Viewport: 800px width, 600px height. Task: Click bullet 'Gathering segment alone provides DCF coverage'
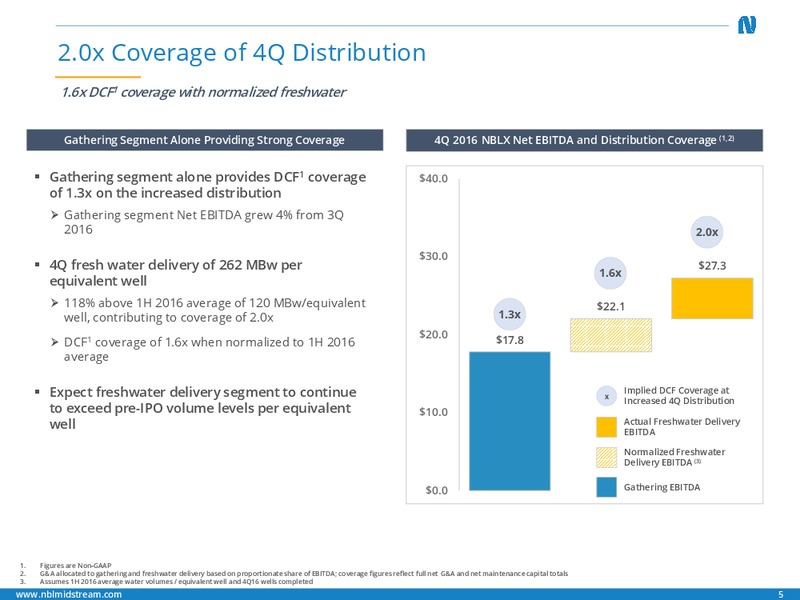coord(208,185)
